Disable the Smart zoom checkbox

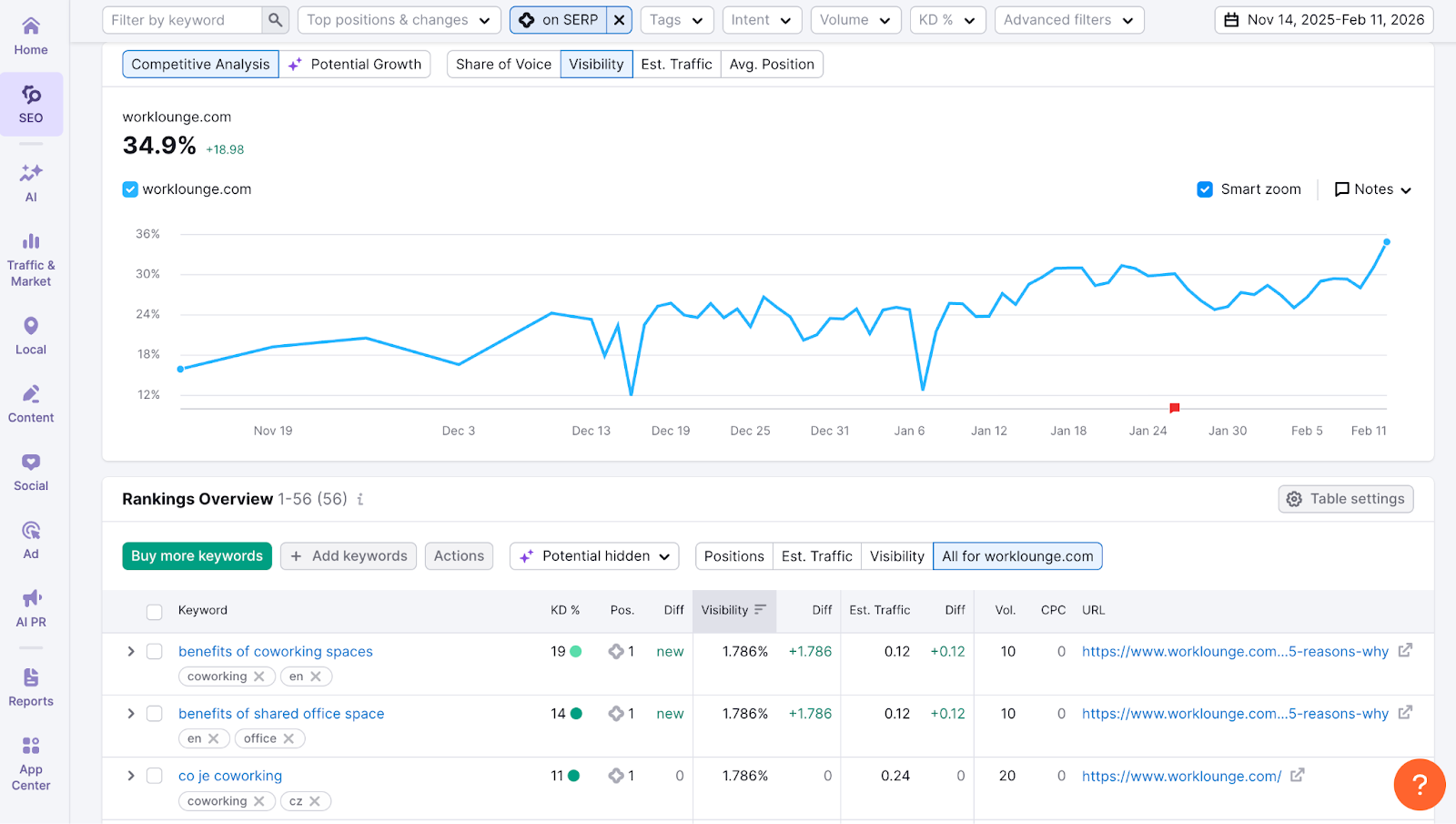point(1205,188)
